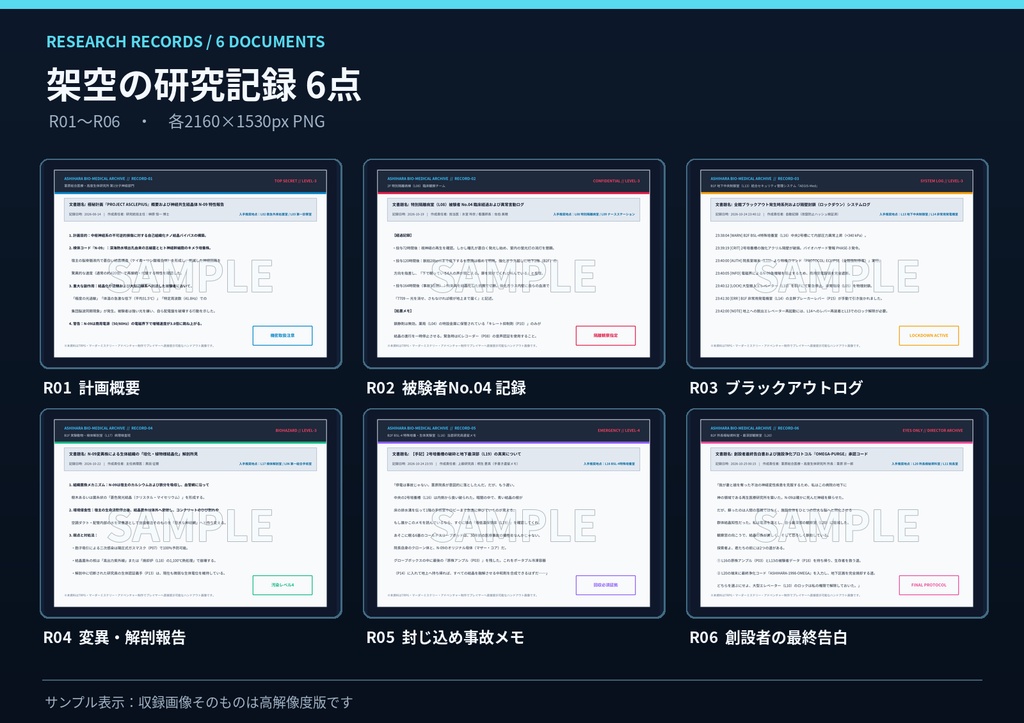Image resolution: width=1024 pixels, height=723 pixels.
Task: Open the R03 ブラックアウトログ thumbnail
Action: (837, 264)
